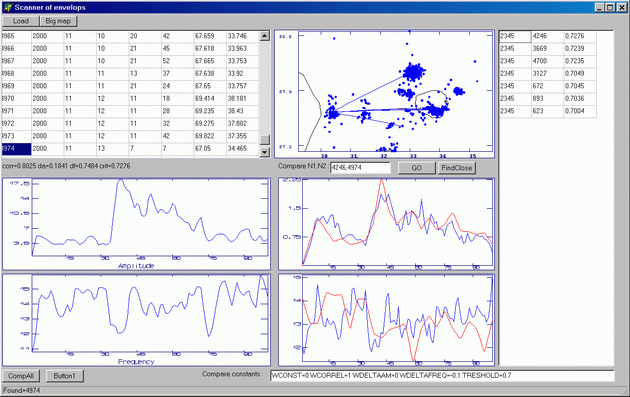Viewport: 630px width, 397px height.
Task: Click the table scrollbar thumb
Action: point(264,139)
